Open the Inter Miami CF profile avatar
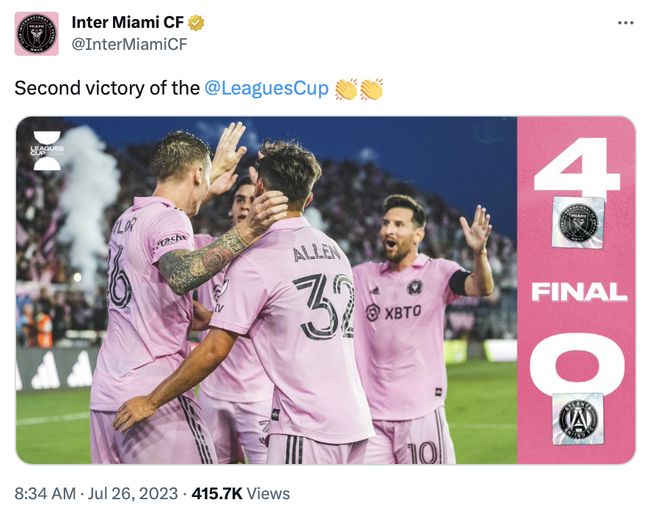The width and height of the screenshot is (650, 519). pyautogui.click(x=36, y=34)
